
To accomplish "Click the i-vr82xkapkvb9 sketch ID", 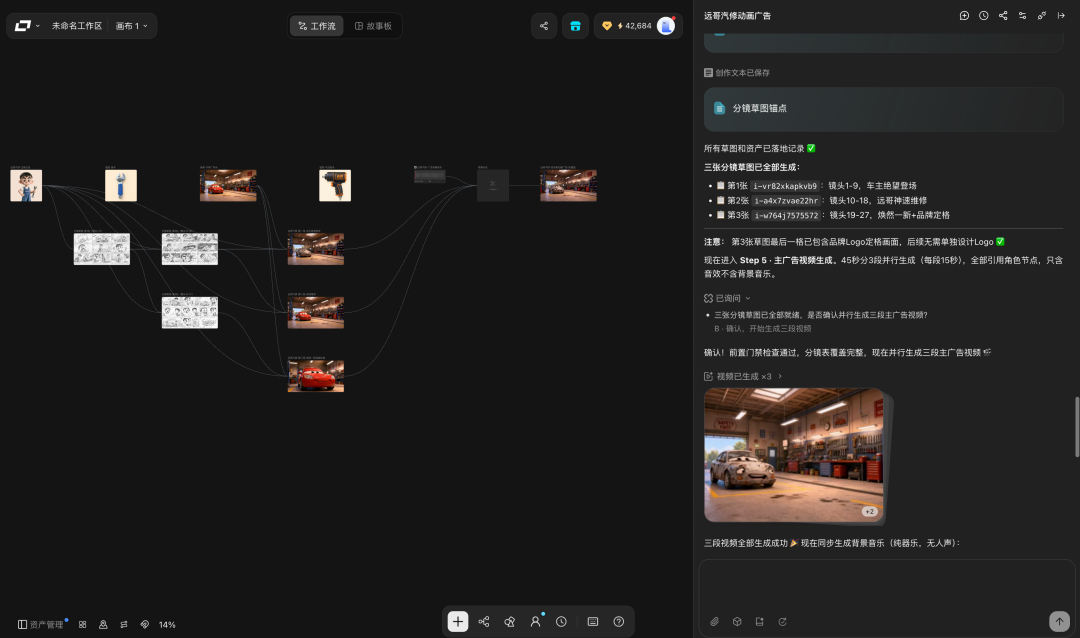I will pos(785,186).
